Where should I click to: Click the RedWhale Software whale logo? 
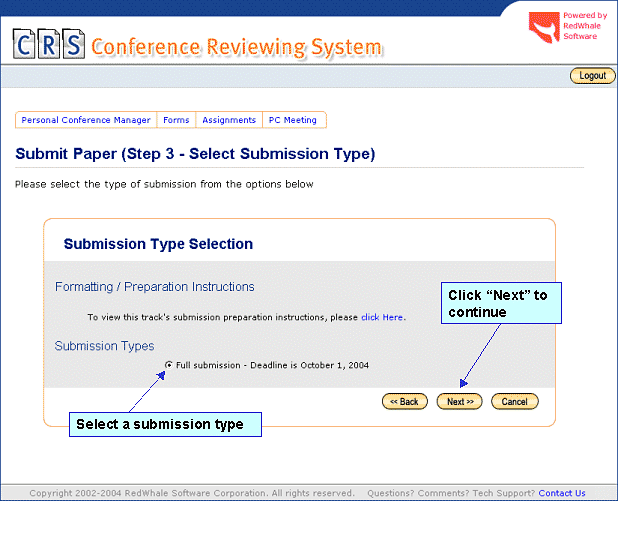[543, 29]
